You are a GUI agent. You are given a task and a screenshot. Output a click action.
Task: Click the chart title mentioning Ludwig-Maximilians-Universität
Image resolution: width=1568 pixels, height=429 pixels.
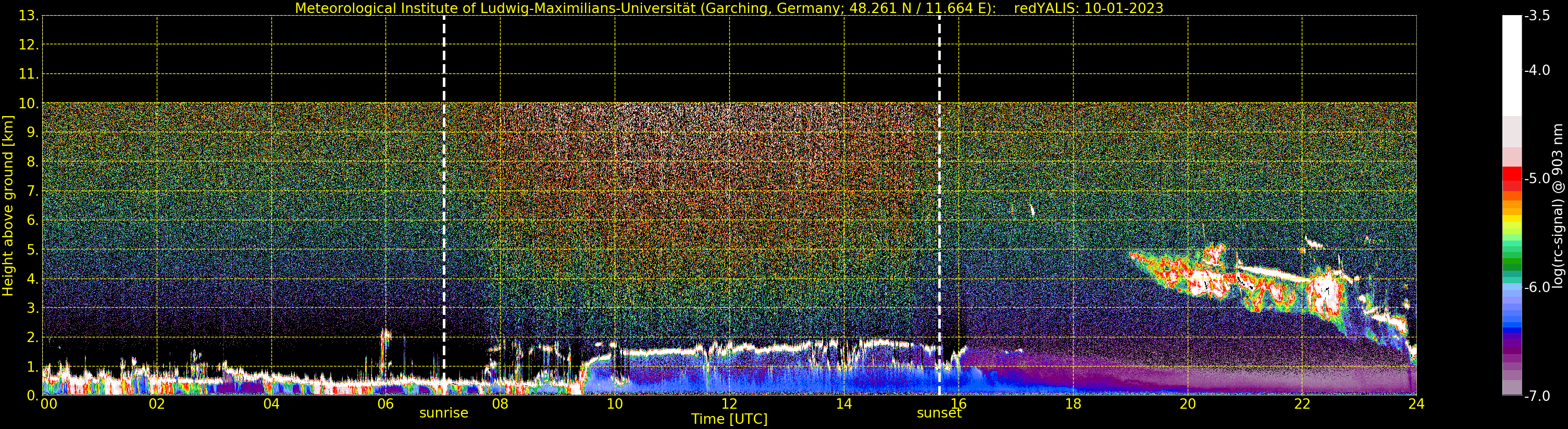(x=729, y=8)
